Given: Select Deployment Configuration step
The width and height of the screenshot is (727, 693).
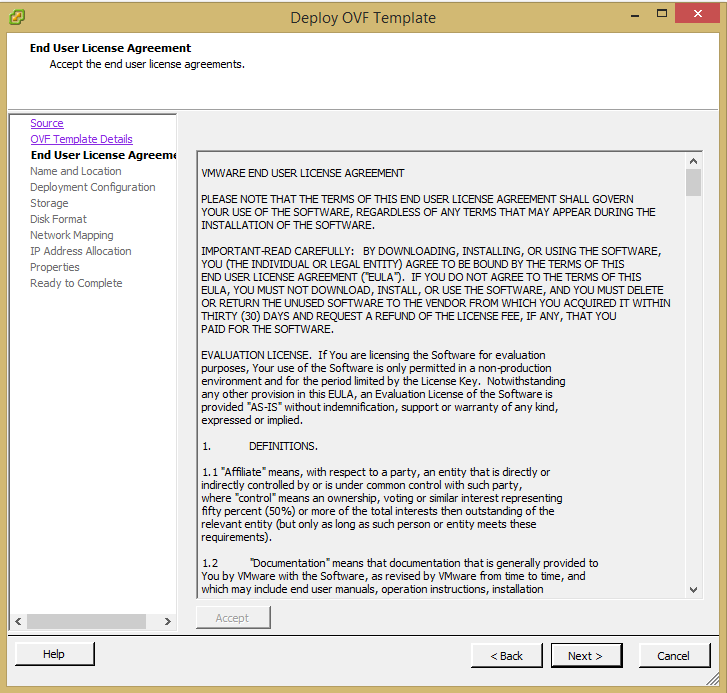Looking at the screenshot, I should [93, 187].
